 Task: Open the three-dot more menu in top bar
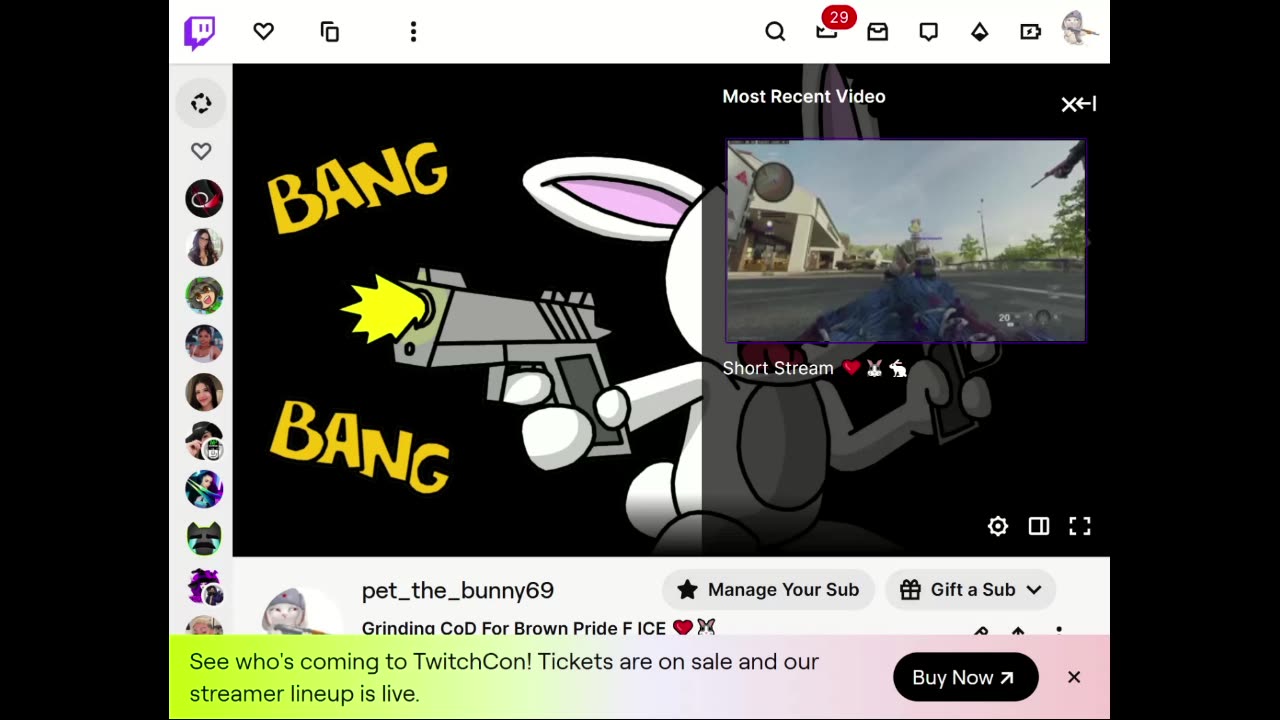413,32
